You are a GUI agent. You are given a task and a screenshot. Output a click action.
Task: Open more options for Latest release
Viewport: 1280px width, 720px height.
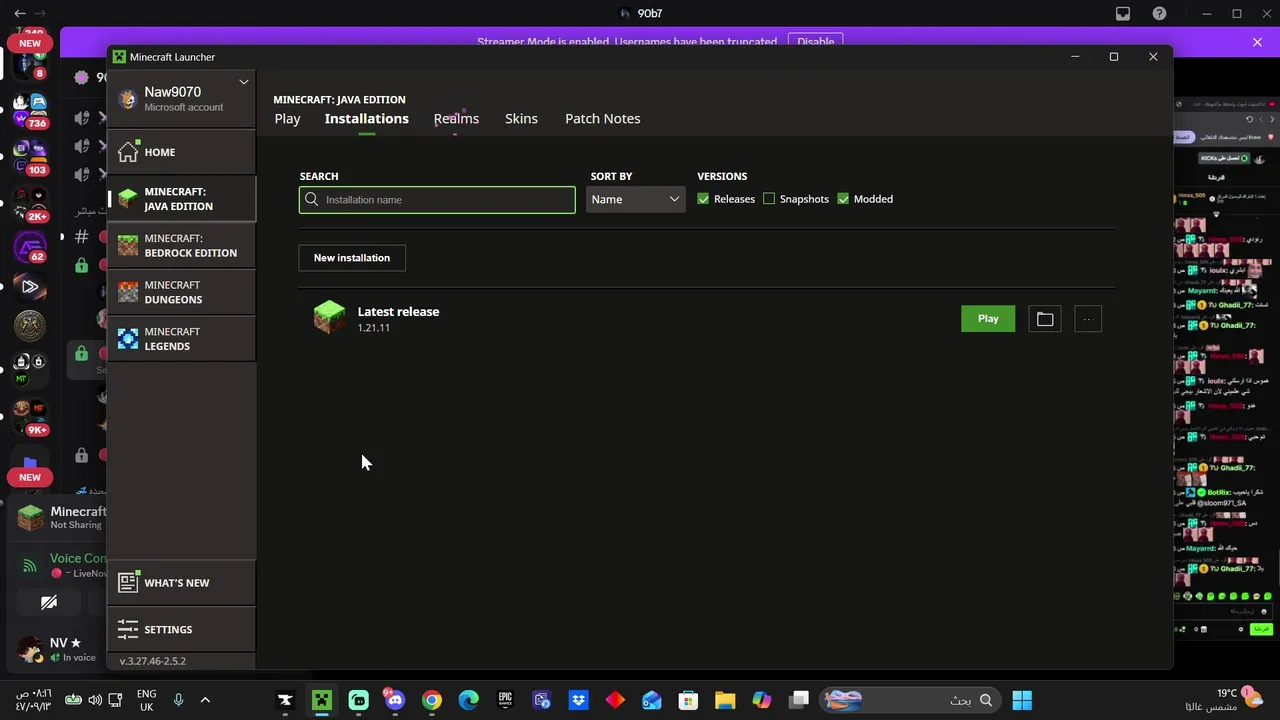(1087, 319)
